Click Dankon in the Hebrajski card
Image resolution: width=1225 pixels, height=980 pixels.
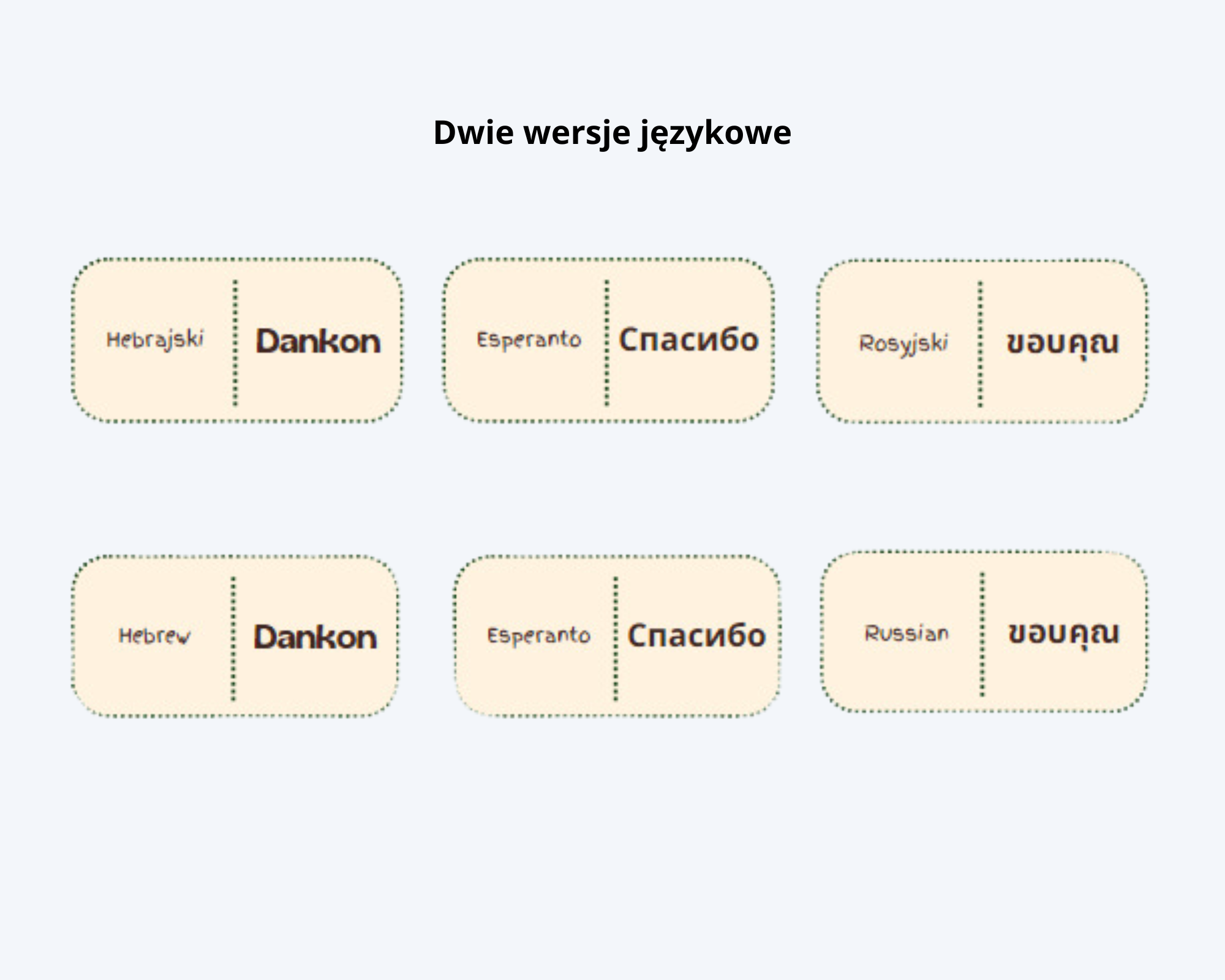[318, 341]
